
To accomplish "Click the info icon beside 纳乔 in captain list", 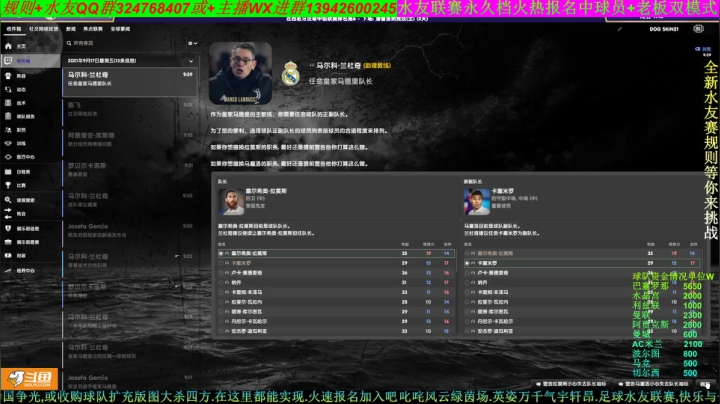I will [x=227, y=282].
